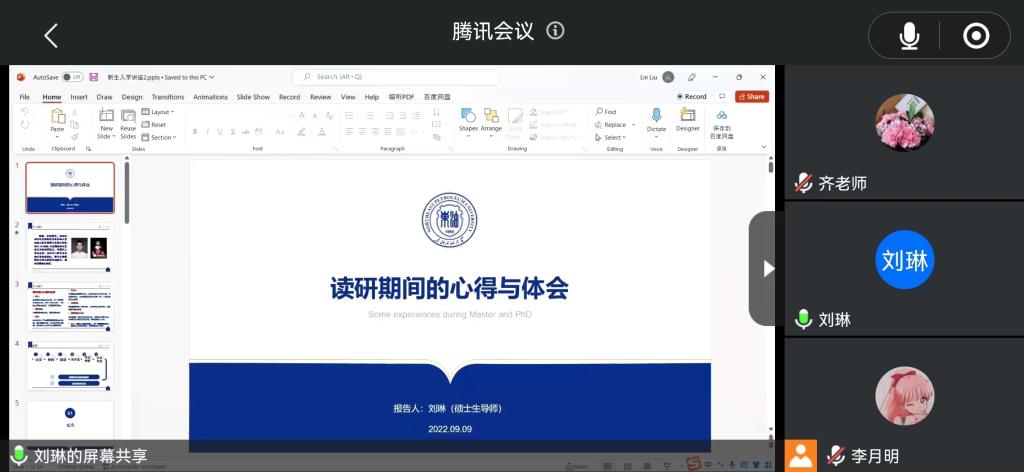Open the 百度网盘 ribbon tab

pos(437,97)
